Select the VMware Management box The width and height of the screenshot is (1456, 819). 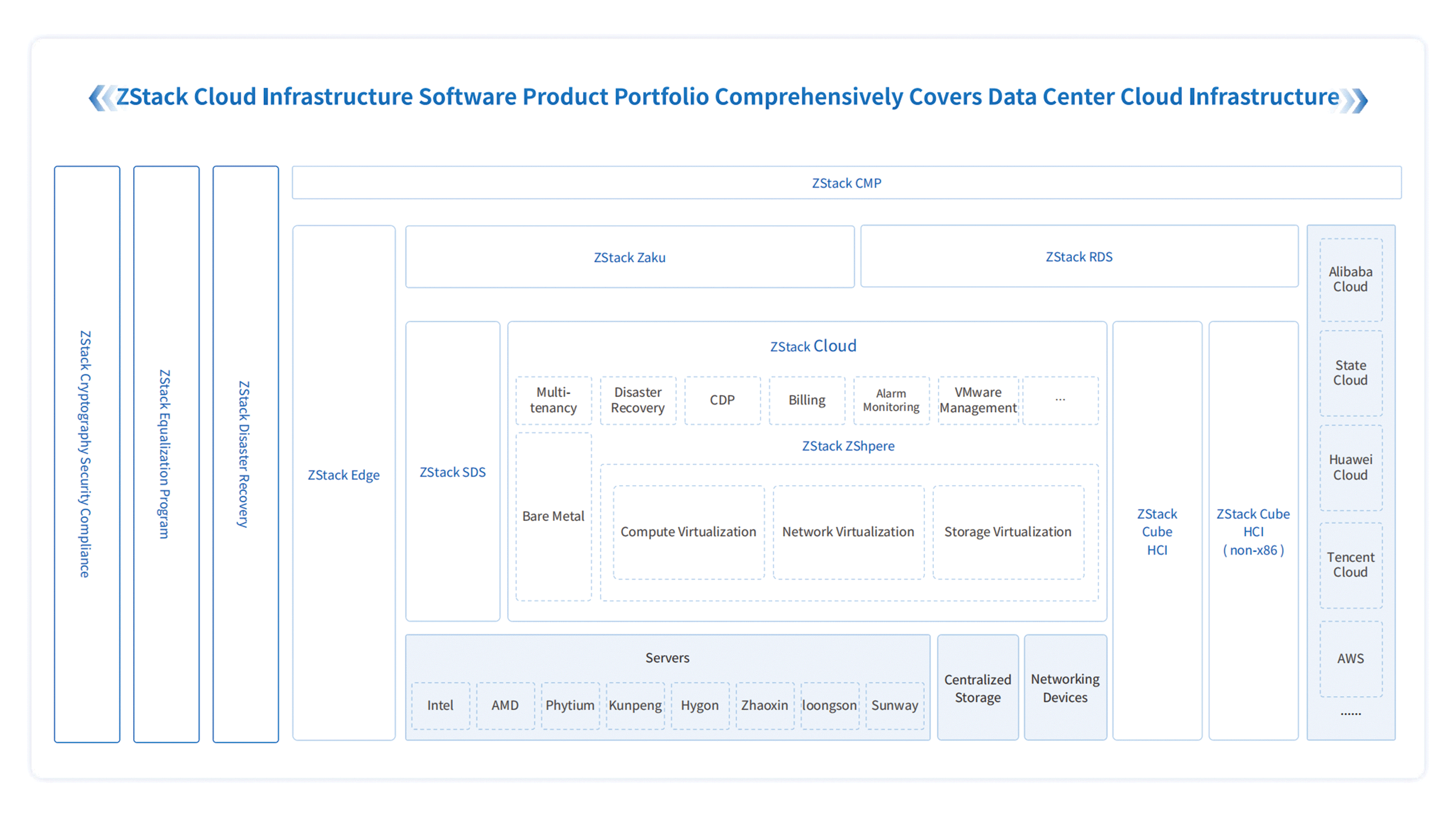coord(978,400)
